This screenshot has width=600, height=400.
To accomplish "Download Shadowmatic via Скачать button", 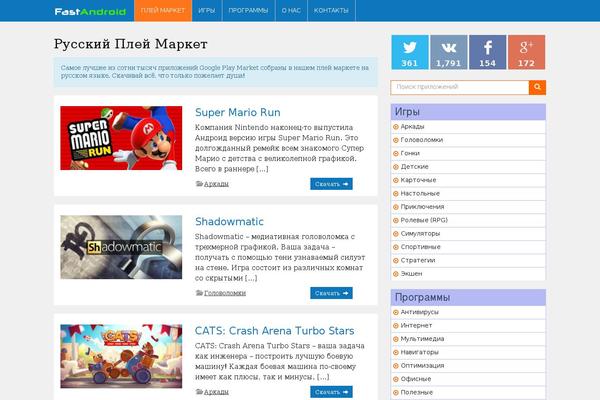I will click(331, 293).
